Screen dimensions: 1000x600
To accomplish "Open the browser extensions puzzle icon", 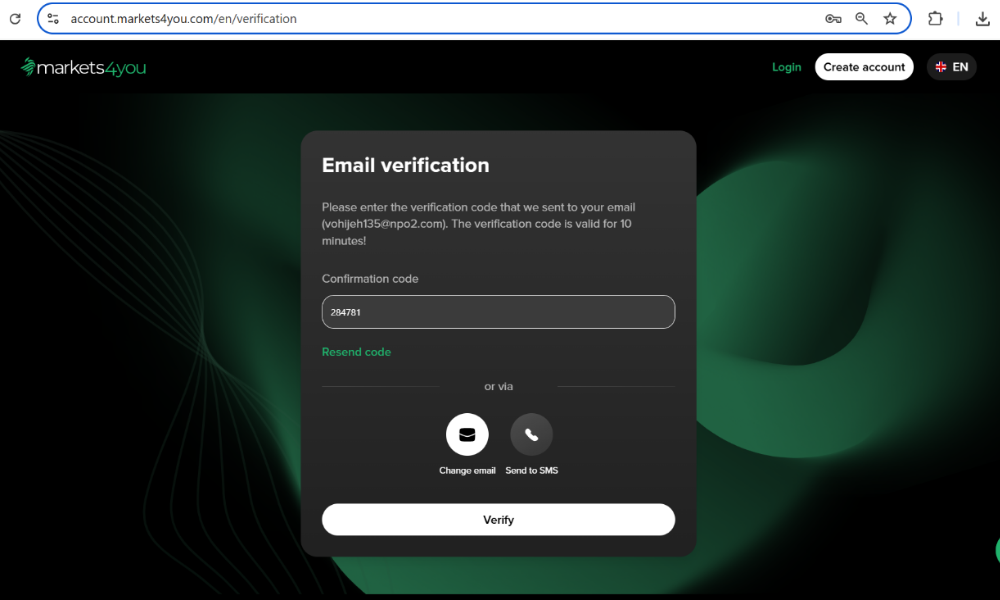I will pos(936,19).
